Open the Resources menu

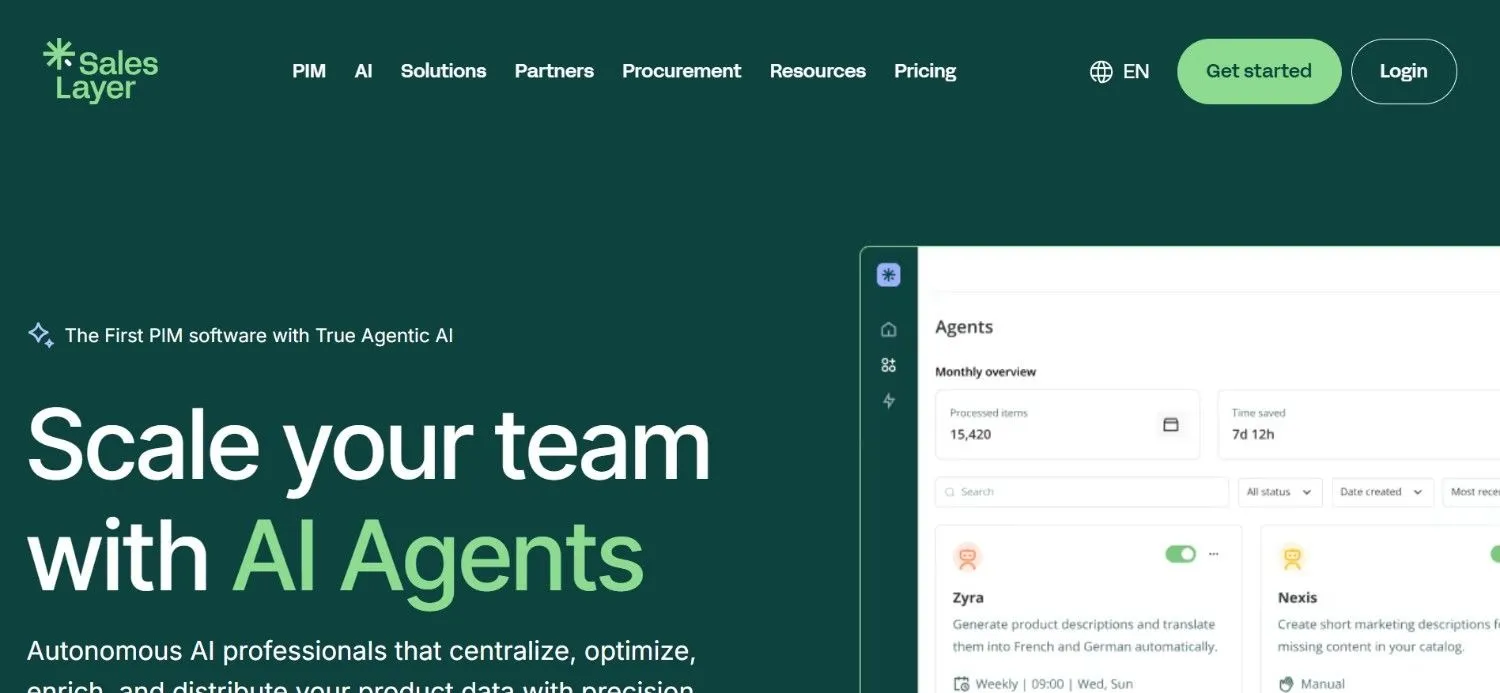click(x=817, y=71)
